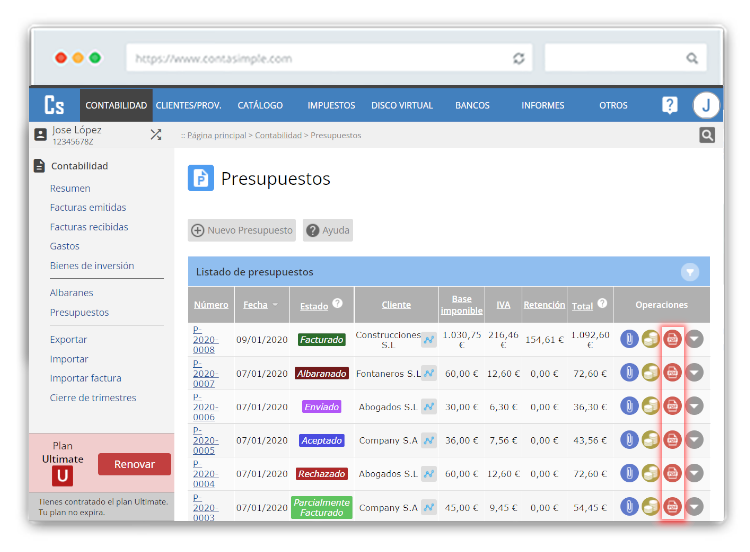The width and height of the screenshot is (750, 552).
Task: Download PDF for budget P-2020-0008
Action: click(x=673, y=339)
